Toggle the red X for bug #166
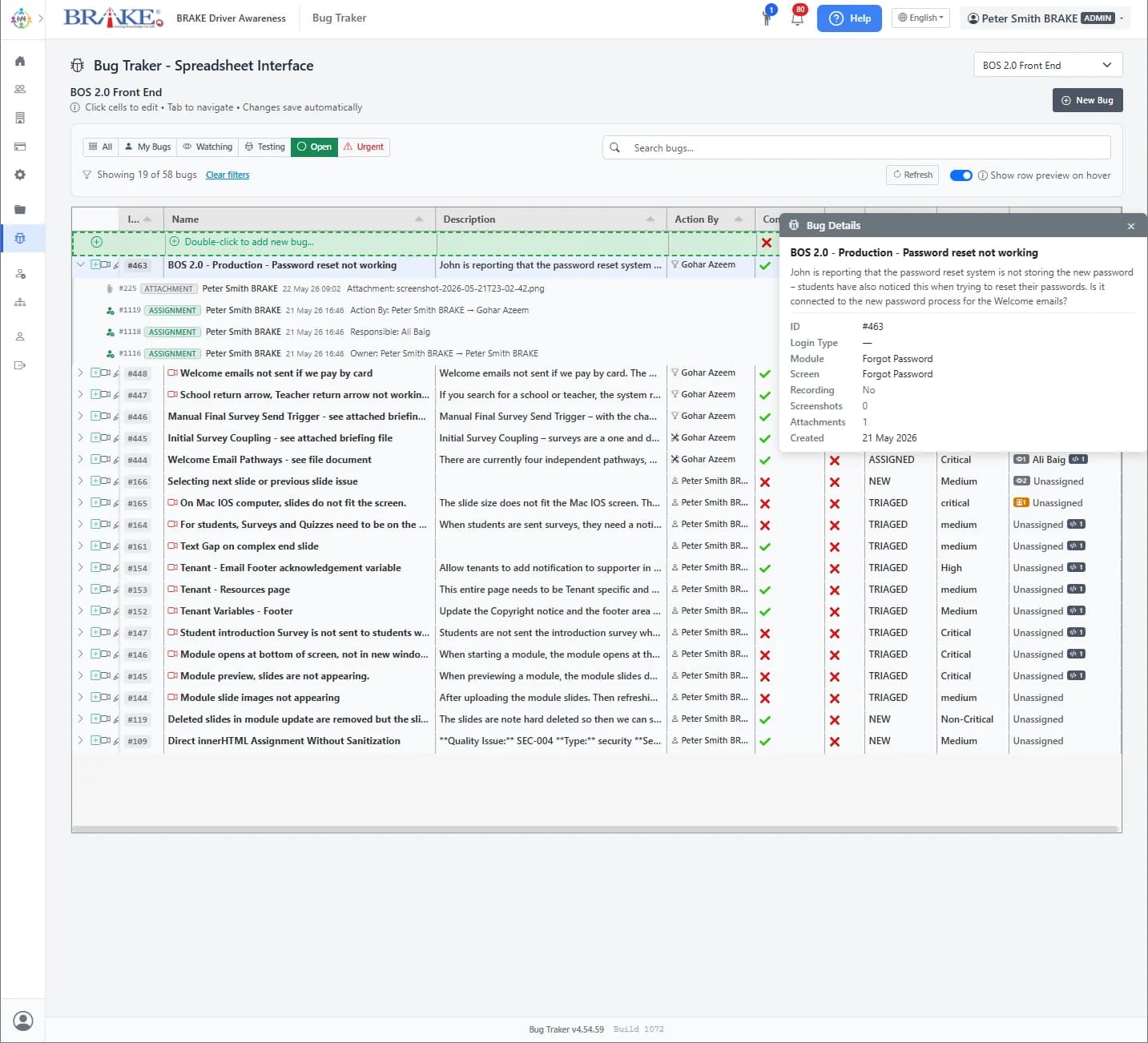 [x=765, y=482]
